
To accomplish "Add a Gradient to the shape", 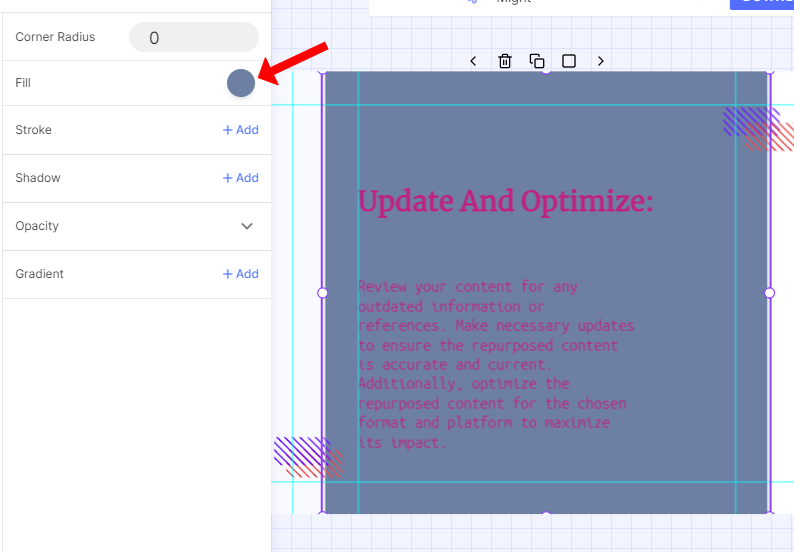I will coord(240,274).
